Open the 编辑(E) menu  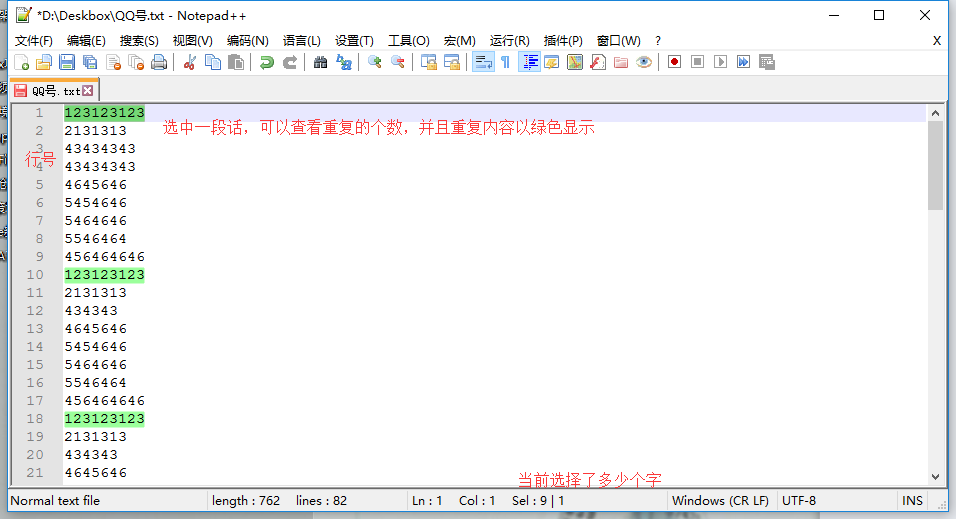(x=86, y=41)
